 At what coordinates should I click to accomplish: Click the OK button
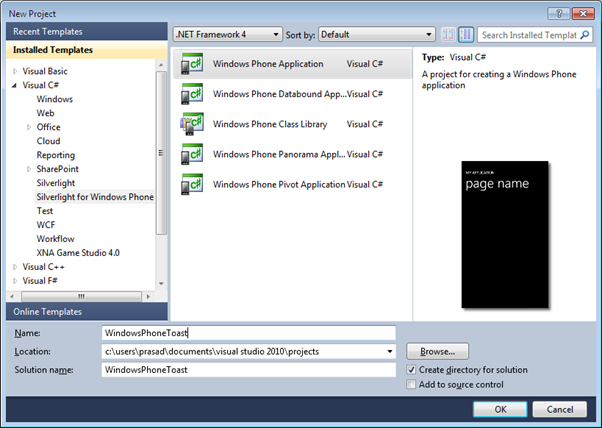tap(500, 410)
